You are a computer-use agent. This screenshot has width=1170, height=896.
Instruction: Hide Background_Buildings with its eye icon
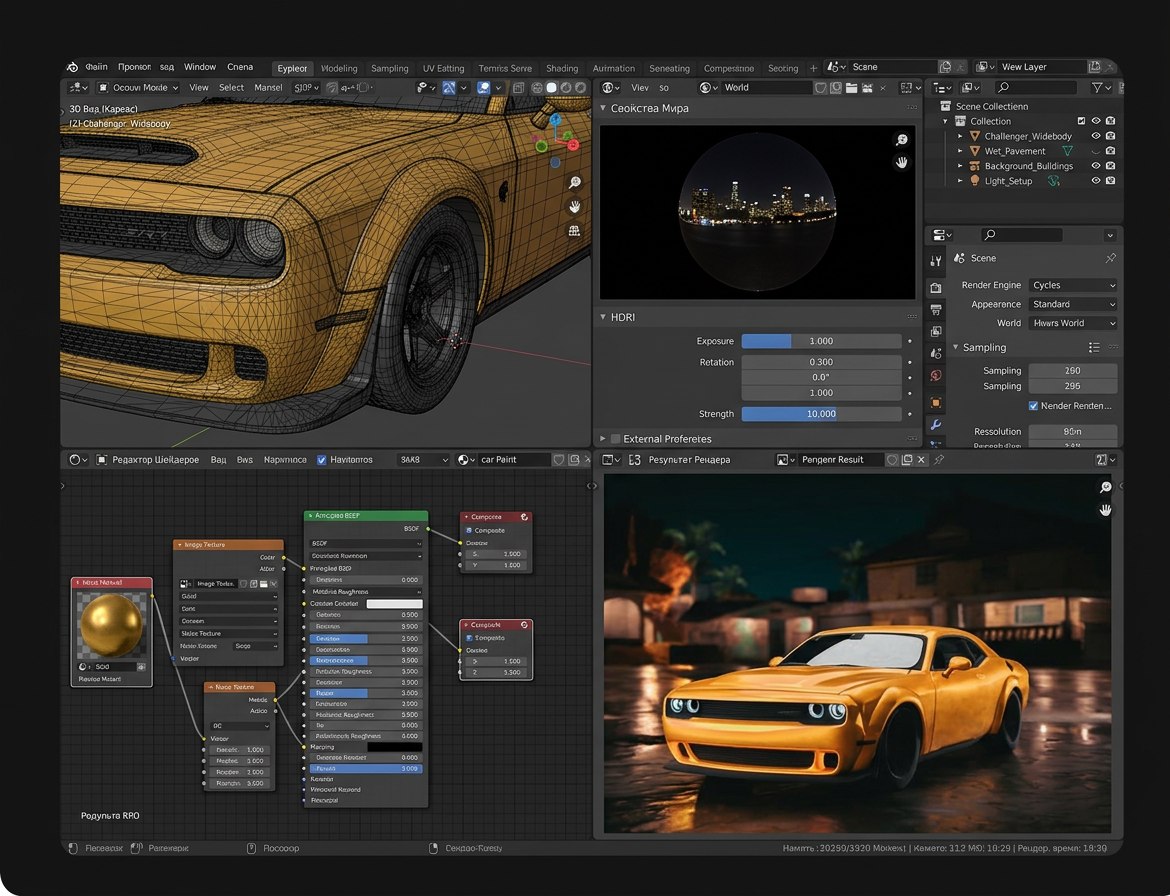pos(1095,166)
